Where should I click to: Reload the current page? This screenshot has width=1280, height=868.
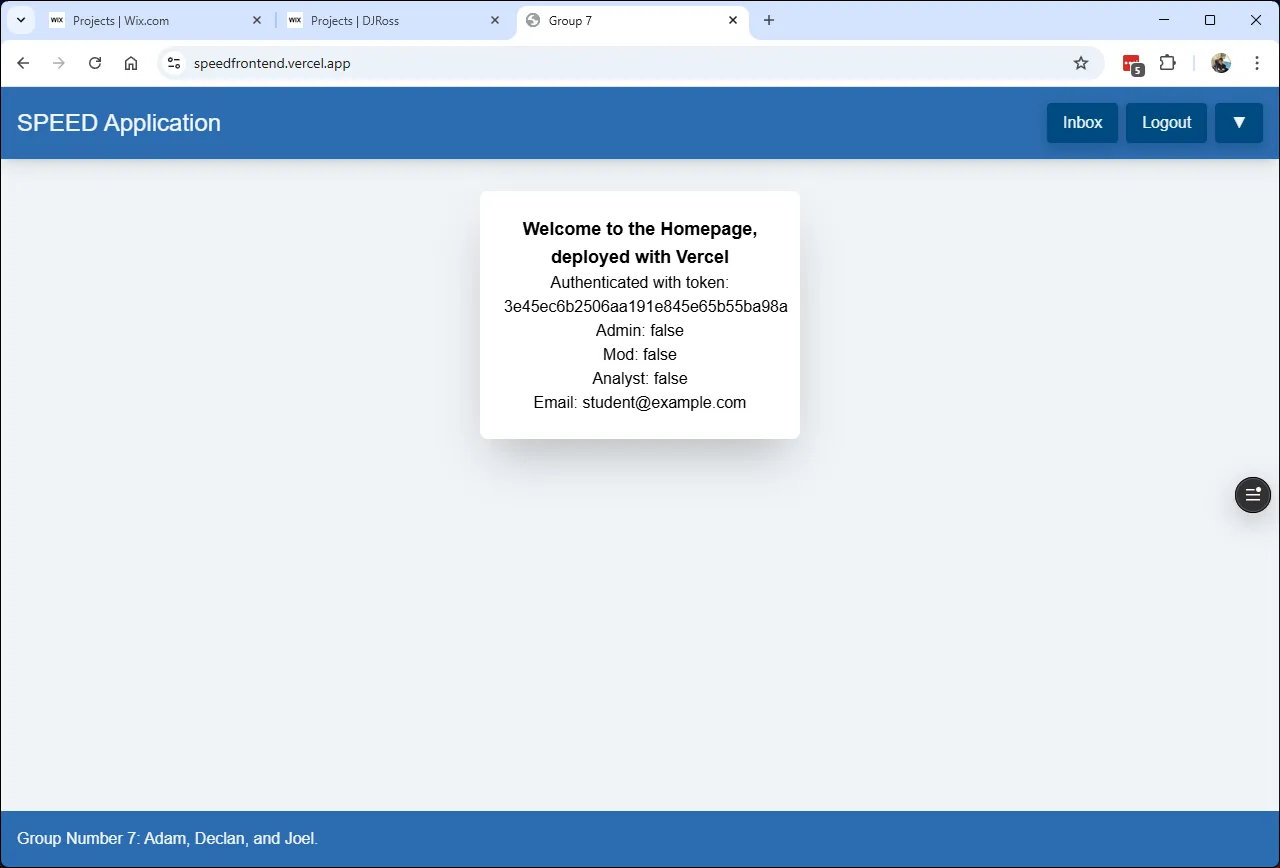point(95,63)
